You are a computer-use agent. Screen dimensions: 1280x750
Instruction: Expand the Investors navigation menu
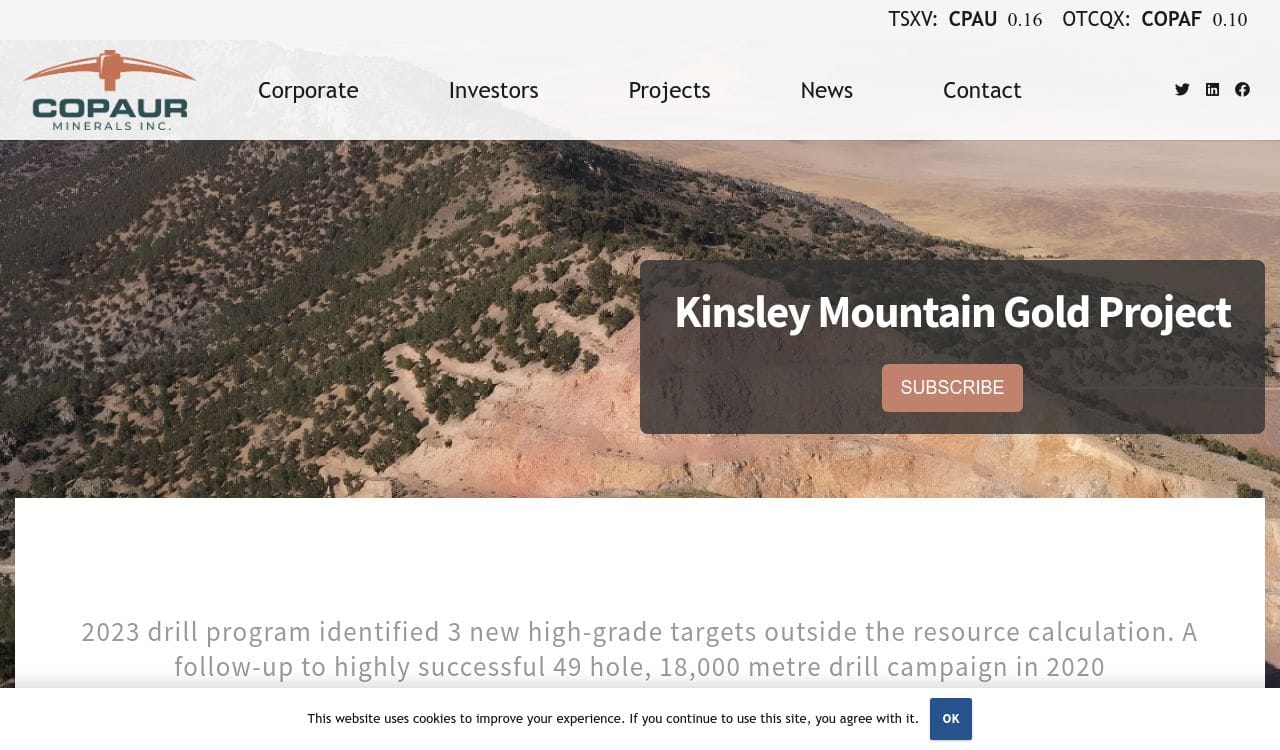tap(493, 90)
